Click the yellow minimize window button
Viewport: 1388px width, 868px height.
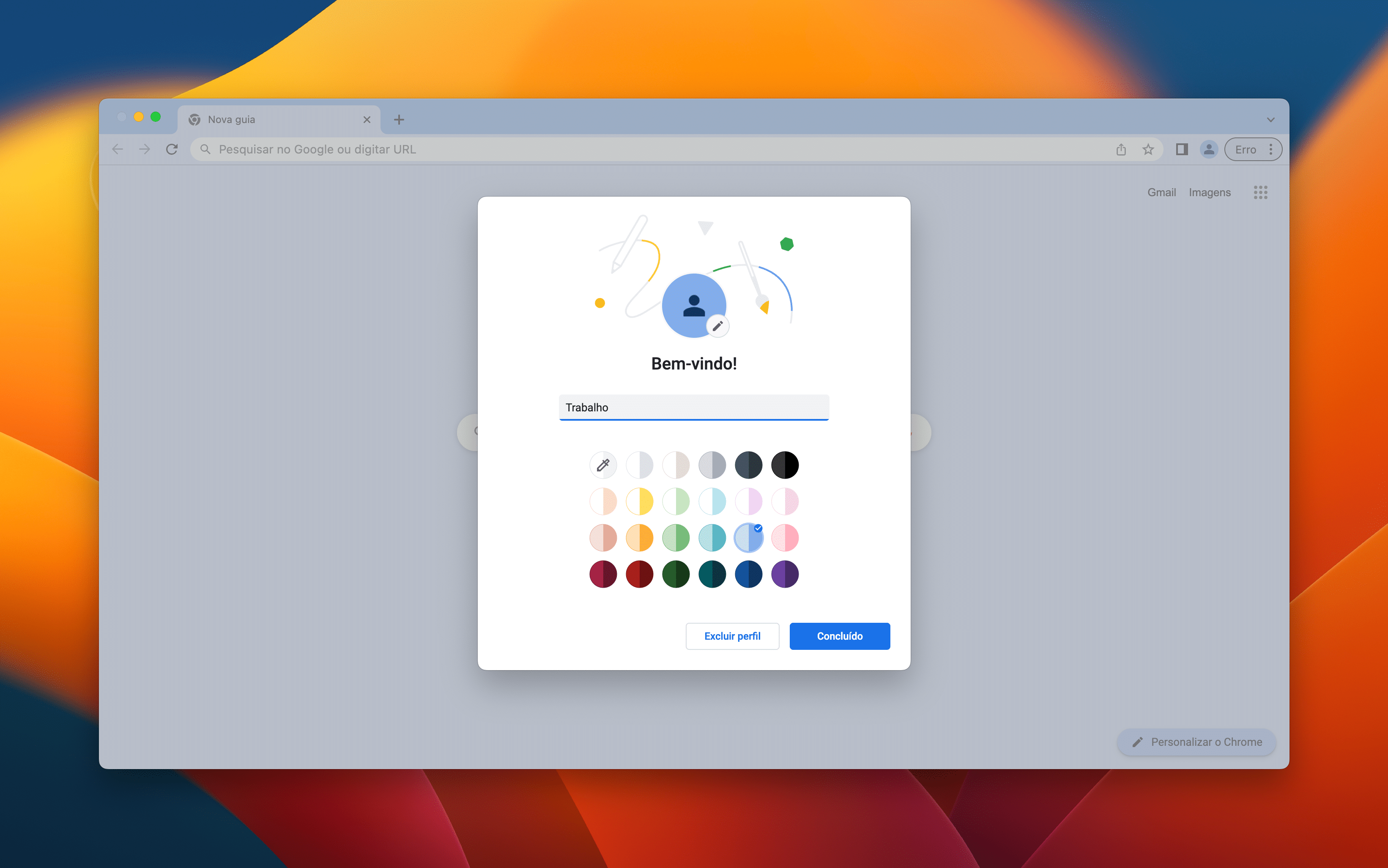(x=138, y=117)
